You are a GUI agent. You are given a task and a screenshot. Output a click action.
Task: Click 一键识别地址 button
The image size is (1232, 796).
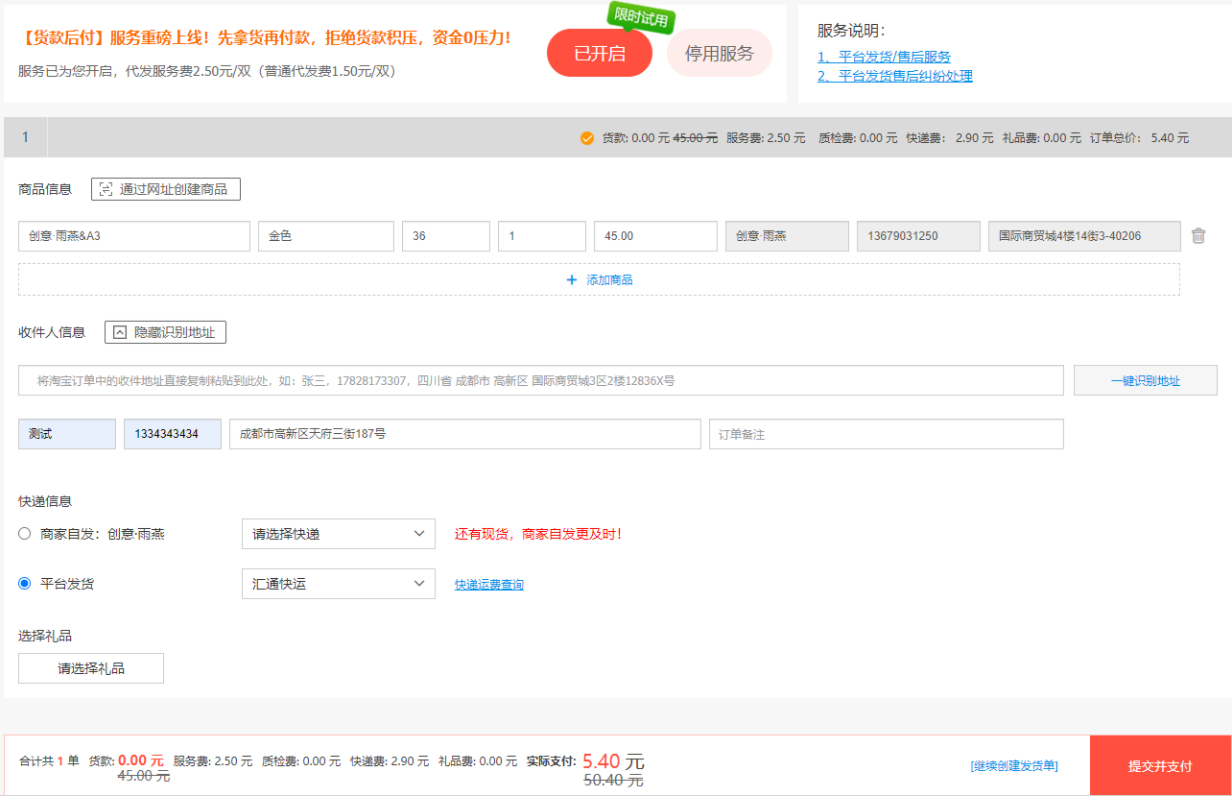tap(1145, 381)
